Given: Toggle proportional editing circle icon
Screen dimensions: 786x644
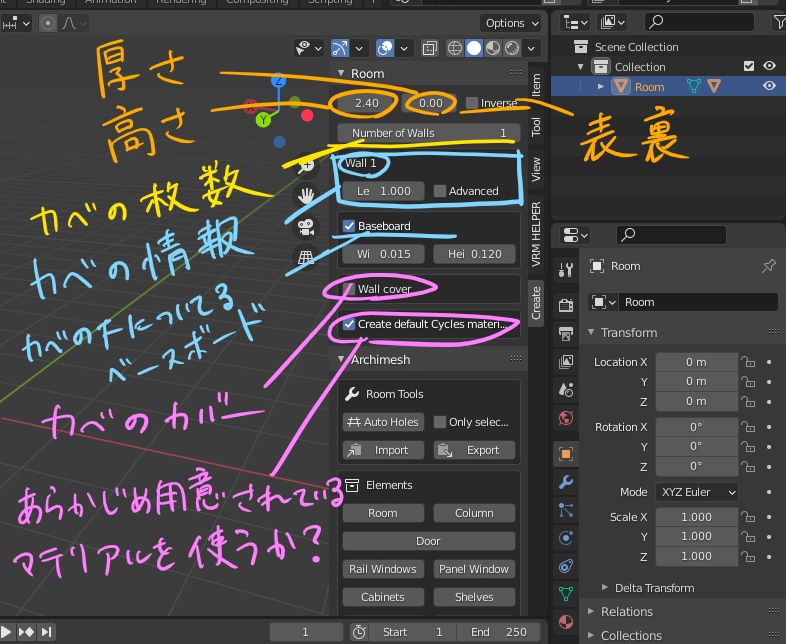Looking at the screenshot, I should pyautogui.click(x=48, y=23).
